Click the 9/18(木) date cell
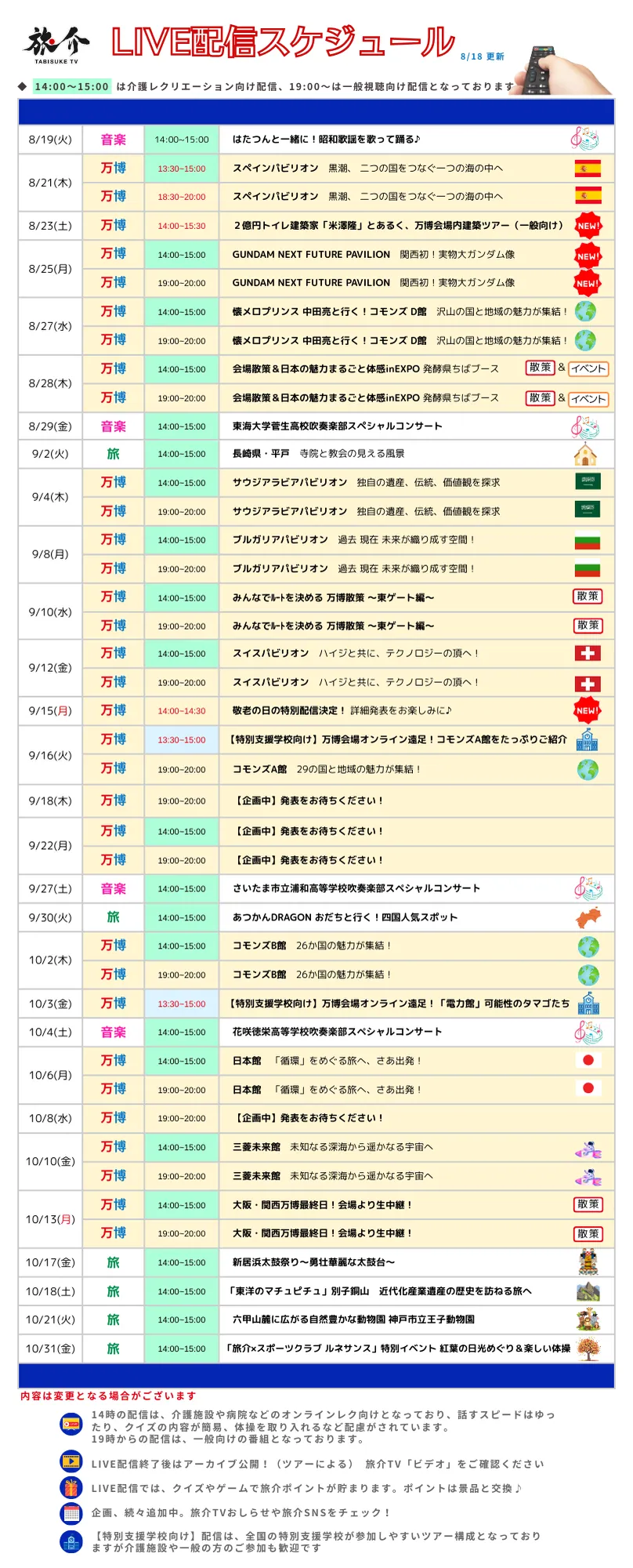 pos(50,801)
